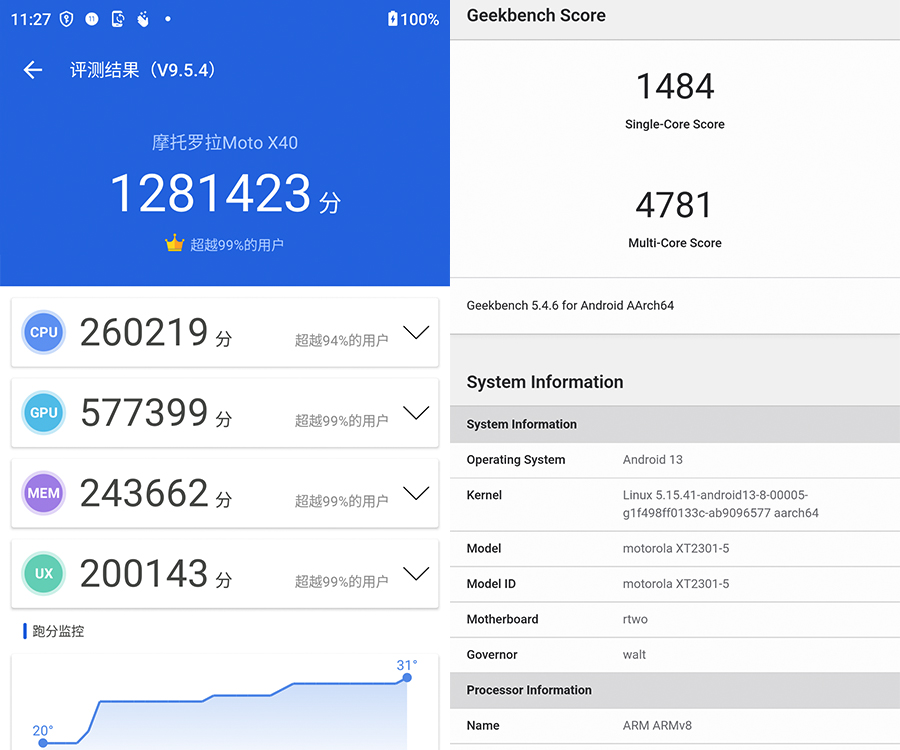This screenshot has height=750, width=900.
Task: Tap the purple MEM badge icon
Action: [44, 493]
